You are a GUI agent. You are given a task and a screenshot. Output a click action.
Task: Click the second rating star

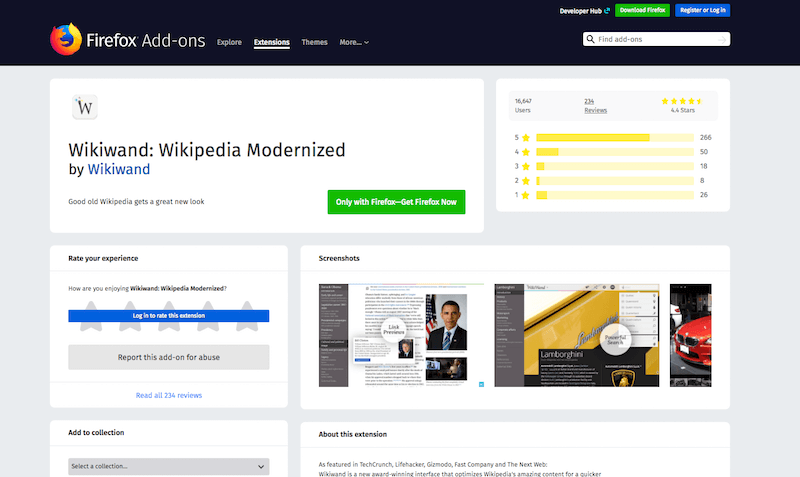(x=130, y=316)
